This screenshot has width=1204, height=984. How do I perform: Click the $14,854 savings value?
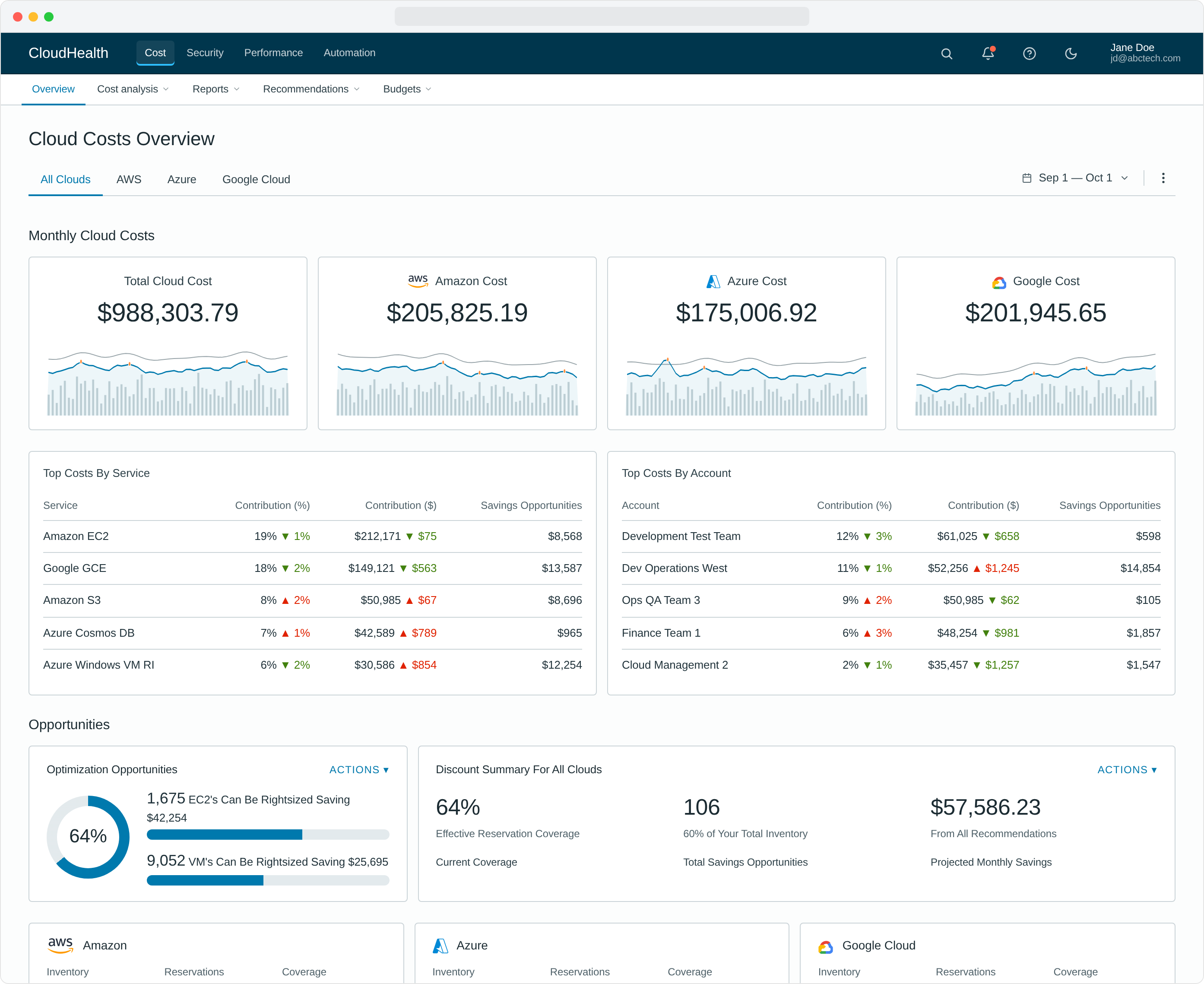click(x=1140, y=568)
